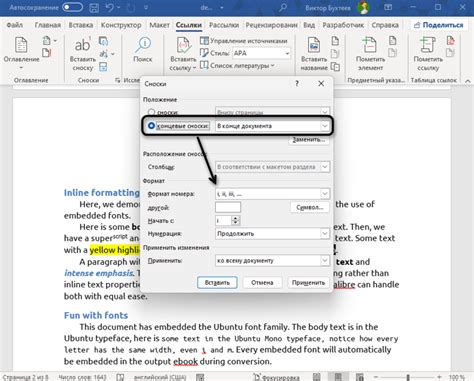Image resolution: width=474 pixels, height=381 pixels.
Task: Click the zoom in plus button
Action: (x=440, y=377)
